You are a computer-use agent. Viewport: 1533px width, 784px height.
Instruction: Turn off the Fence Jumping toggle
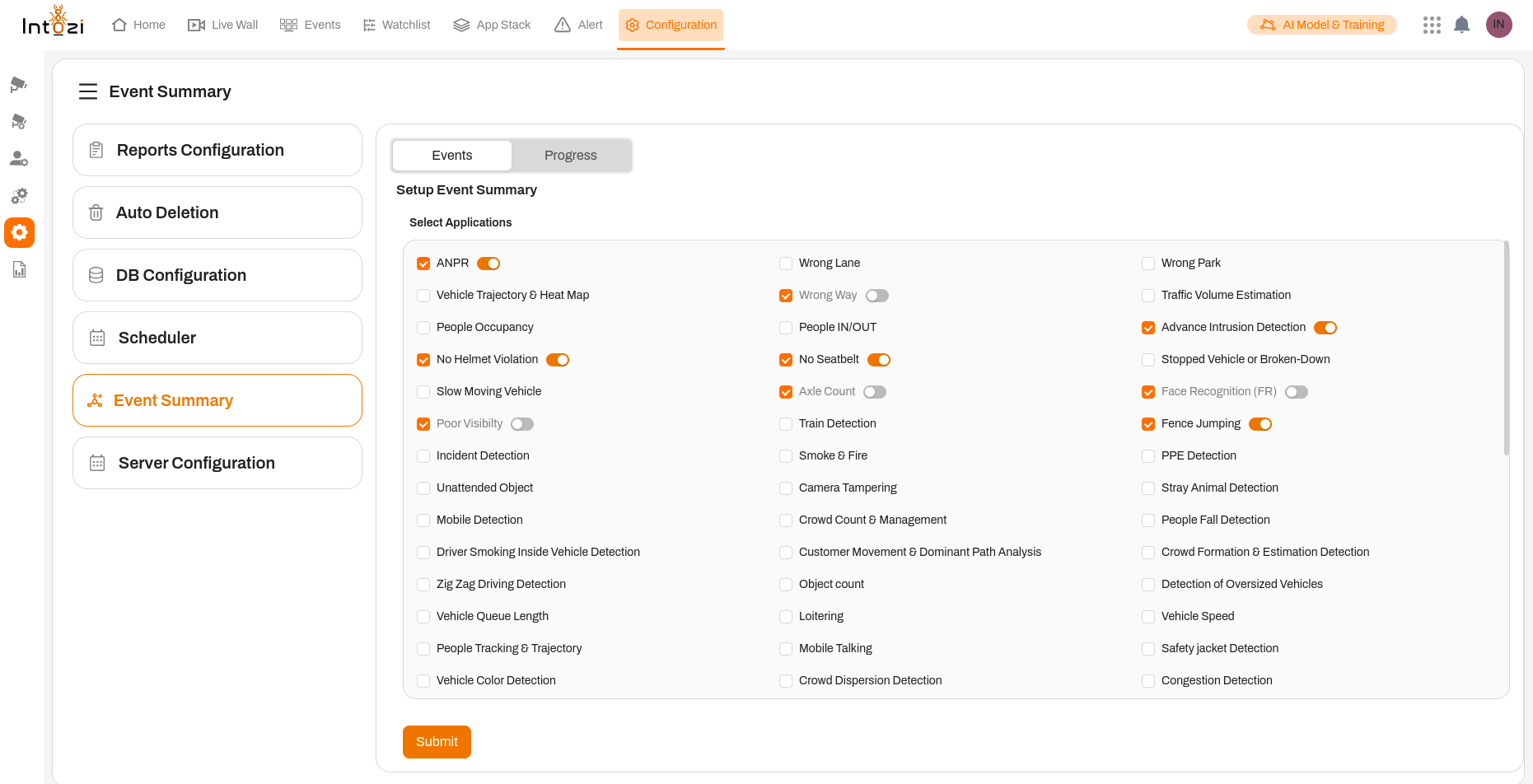pos(1260,424)
